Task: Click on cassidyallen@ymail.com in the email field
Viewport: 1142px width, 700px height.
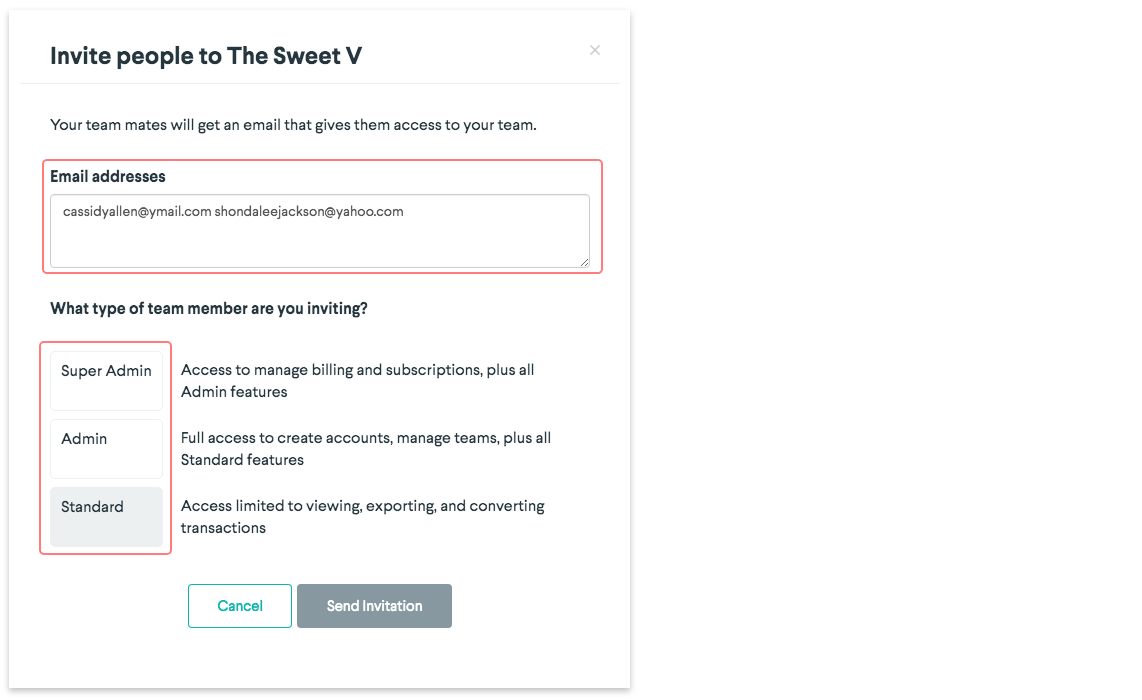Action: (137, 212)
